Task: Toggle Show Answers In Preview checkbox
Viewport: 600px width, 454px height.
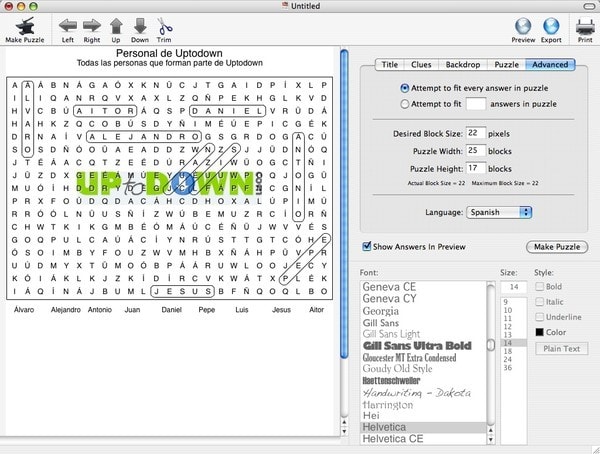Action: click(x=367, y=246)
